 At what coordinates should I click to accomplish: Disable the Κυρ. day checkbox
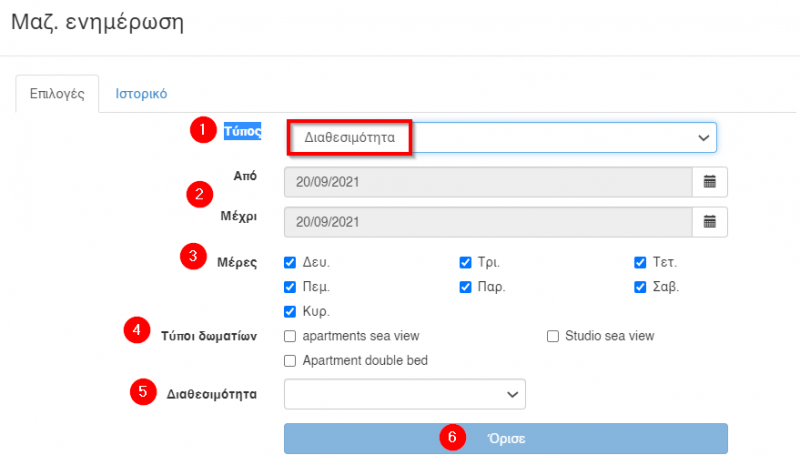[290, 311]
